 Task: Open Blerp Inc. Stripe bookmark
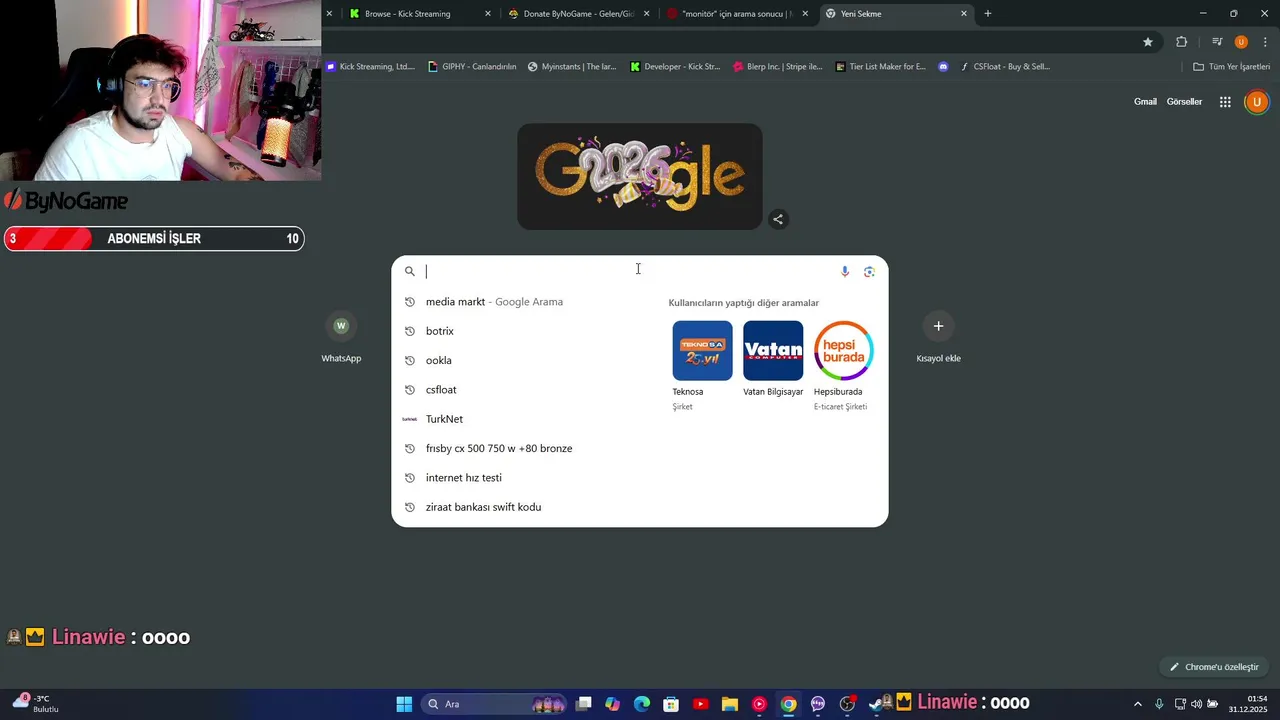coord(777,67)
